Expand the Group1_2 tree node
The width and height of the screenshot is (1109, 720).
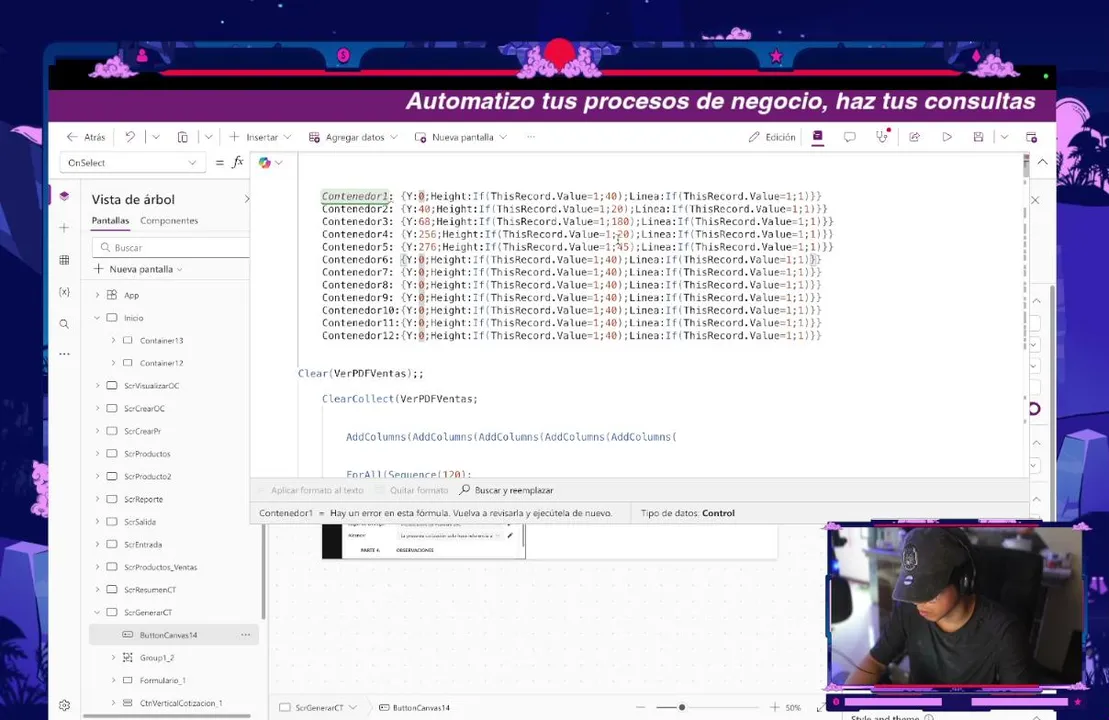(113, 658)
